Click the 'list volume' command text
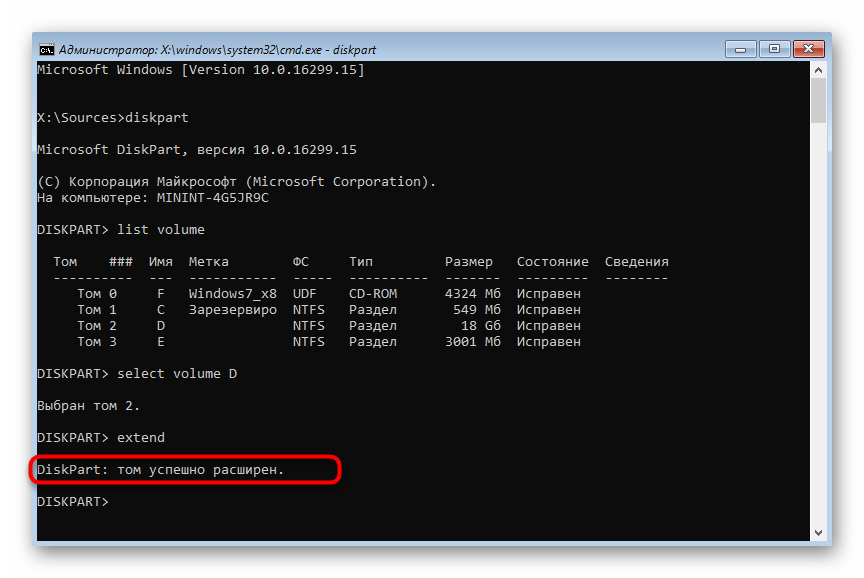Image resolution: width=864 pixels, height=578 pixels. pyautogui.click(x=160, y=230)
